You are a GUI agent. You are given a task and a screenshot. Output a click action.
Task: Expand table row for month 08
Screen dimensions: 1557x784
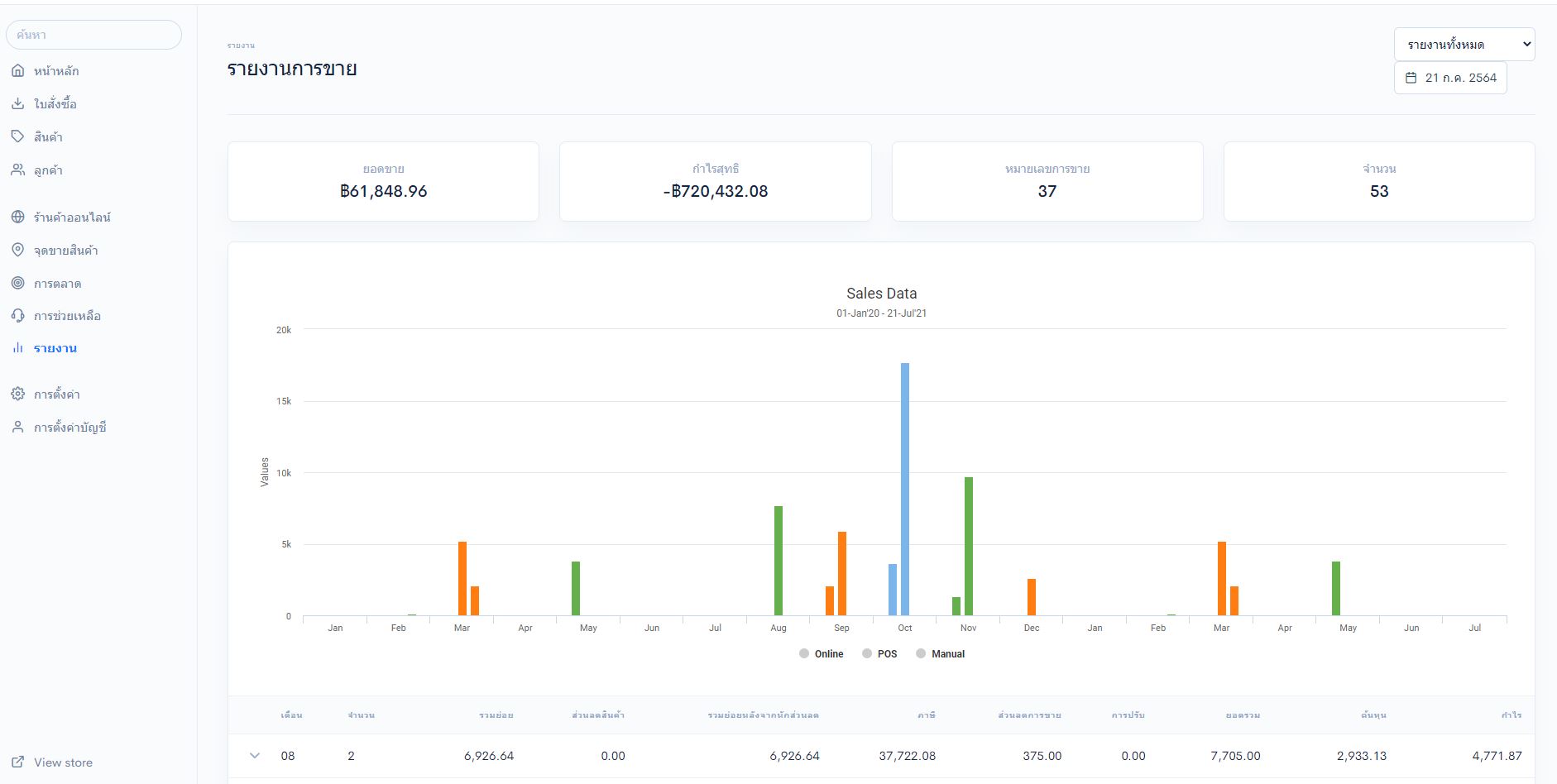pos(255,756)
